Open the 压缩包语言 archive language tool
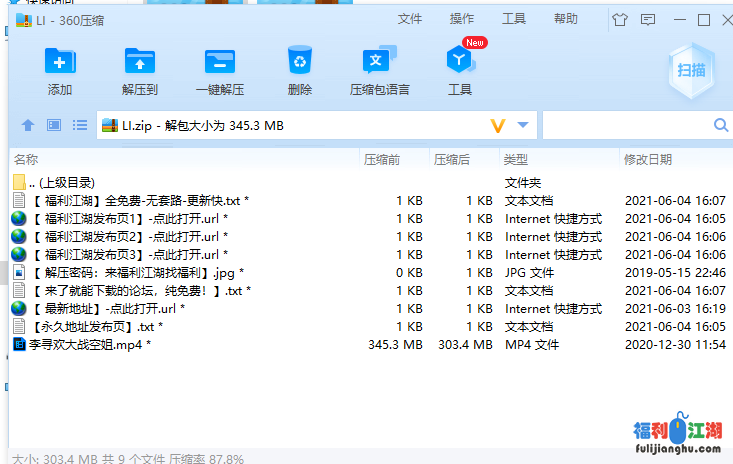 point(379,63)
